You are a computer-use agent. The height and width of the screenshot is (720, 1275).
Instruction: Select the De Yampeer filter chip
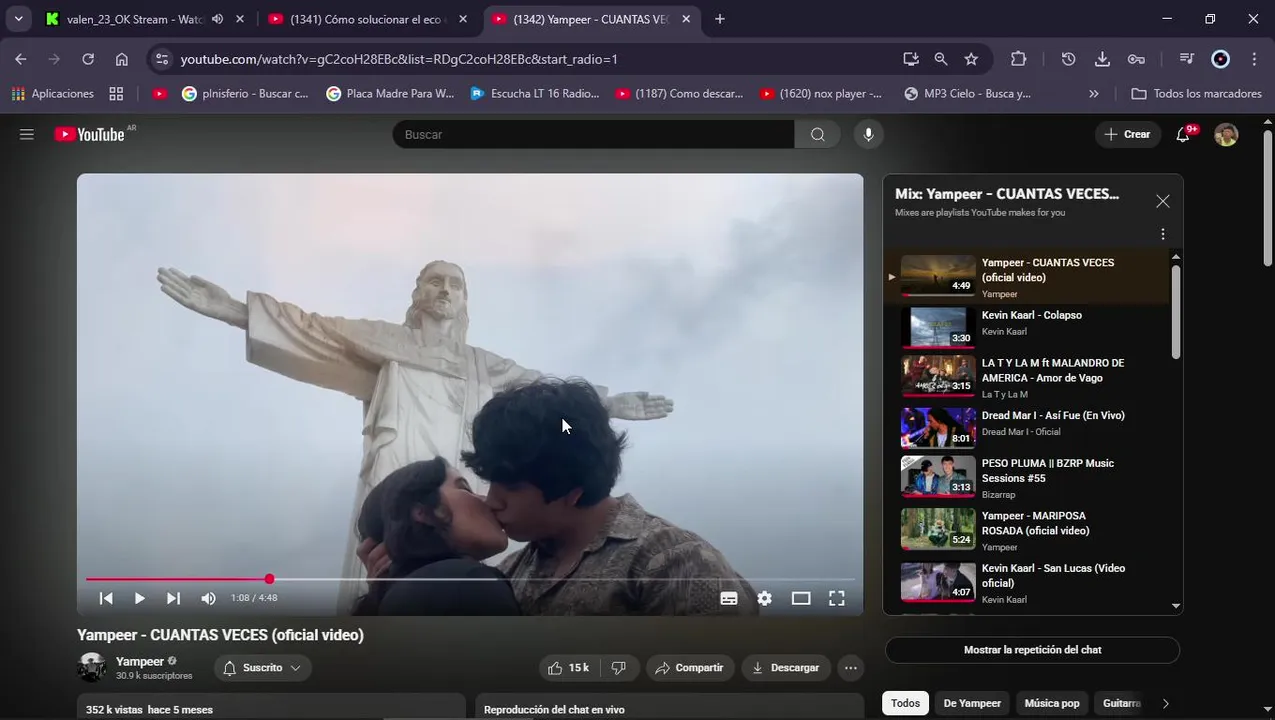(972, 703)
